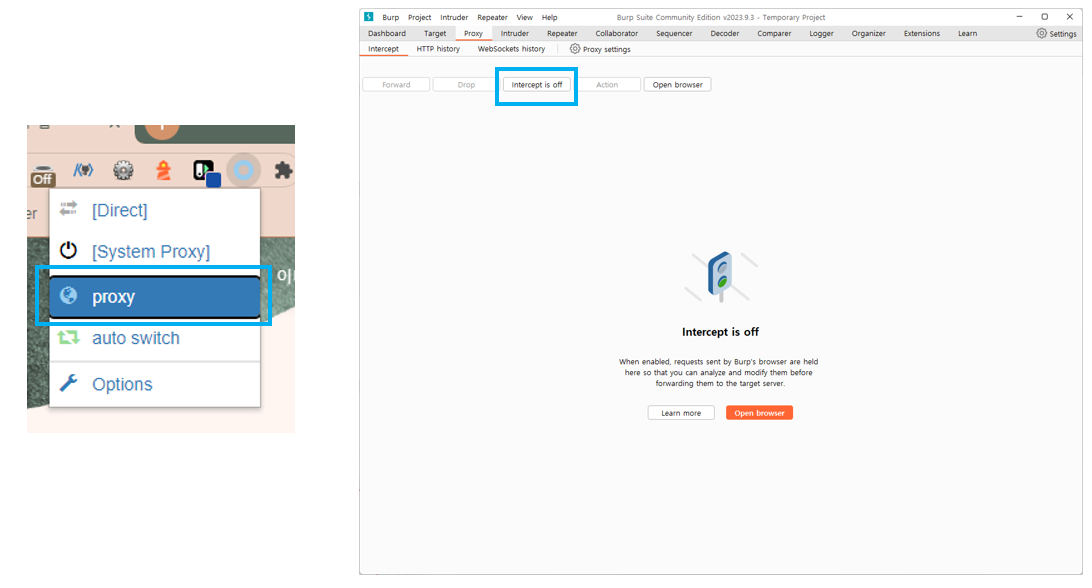Switch to the Target tab
1092x588 pixels.
435,33
